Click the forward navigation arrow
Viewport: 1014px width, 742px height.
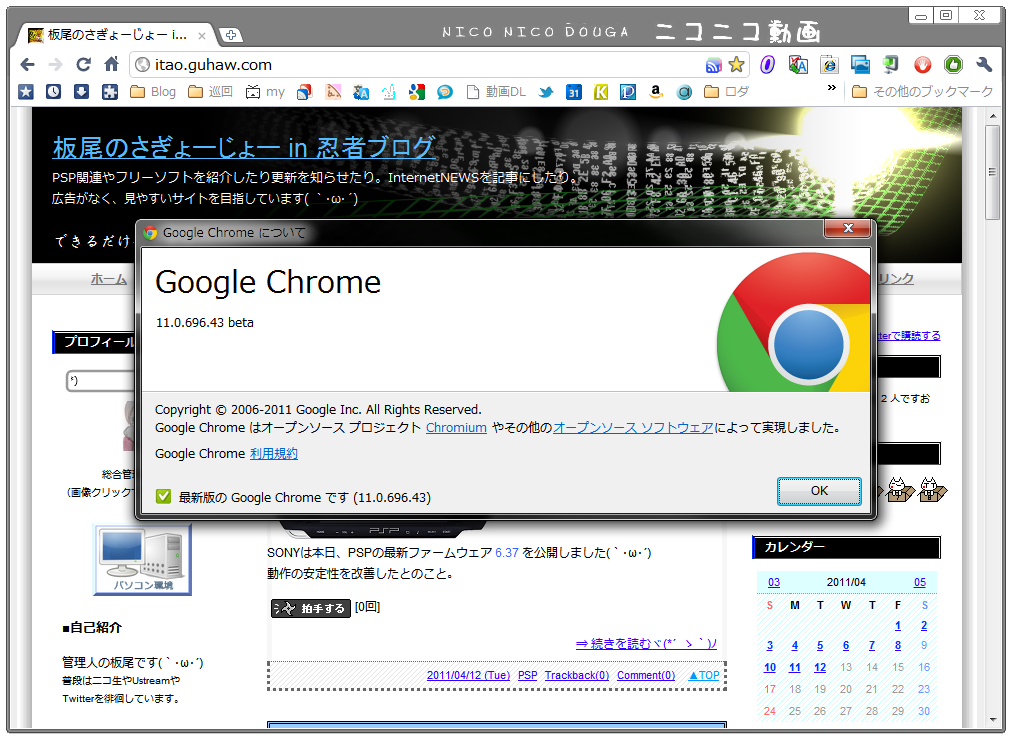56,65
